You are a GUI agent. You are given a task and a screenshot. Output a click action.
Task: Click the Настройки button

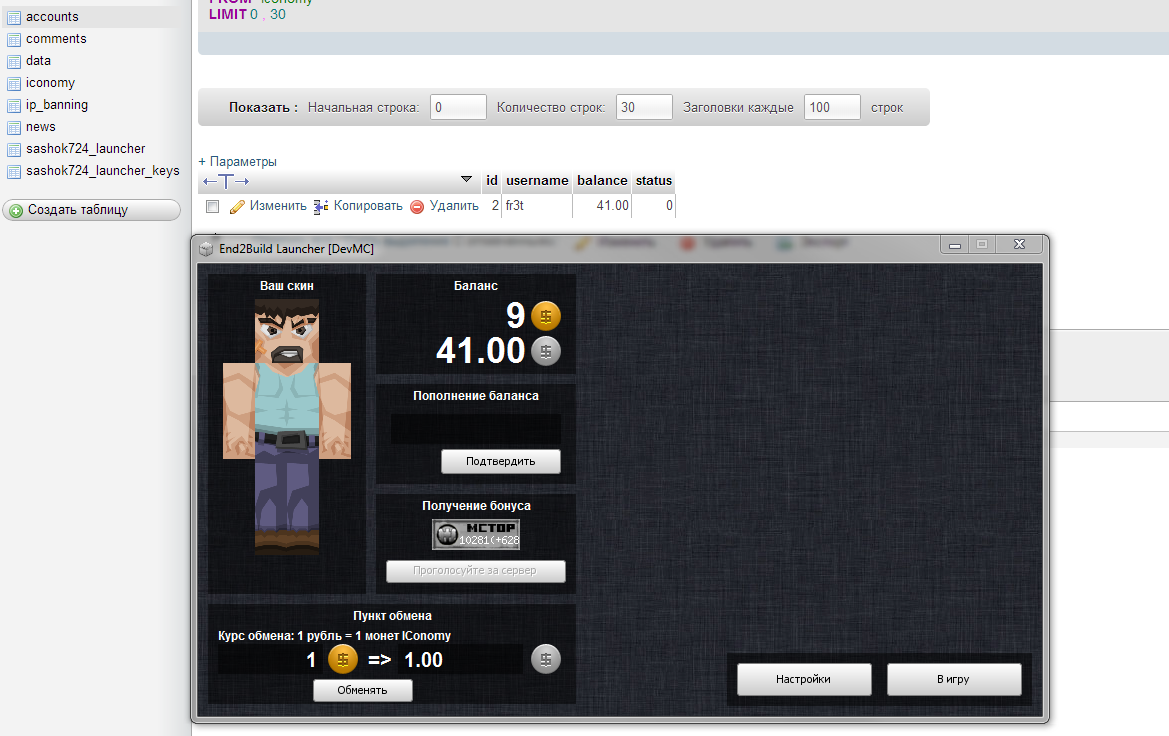(x=804, y=679)
